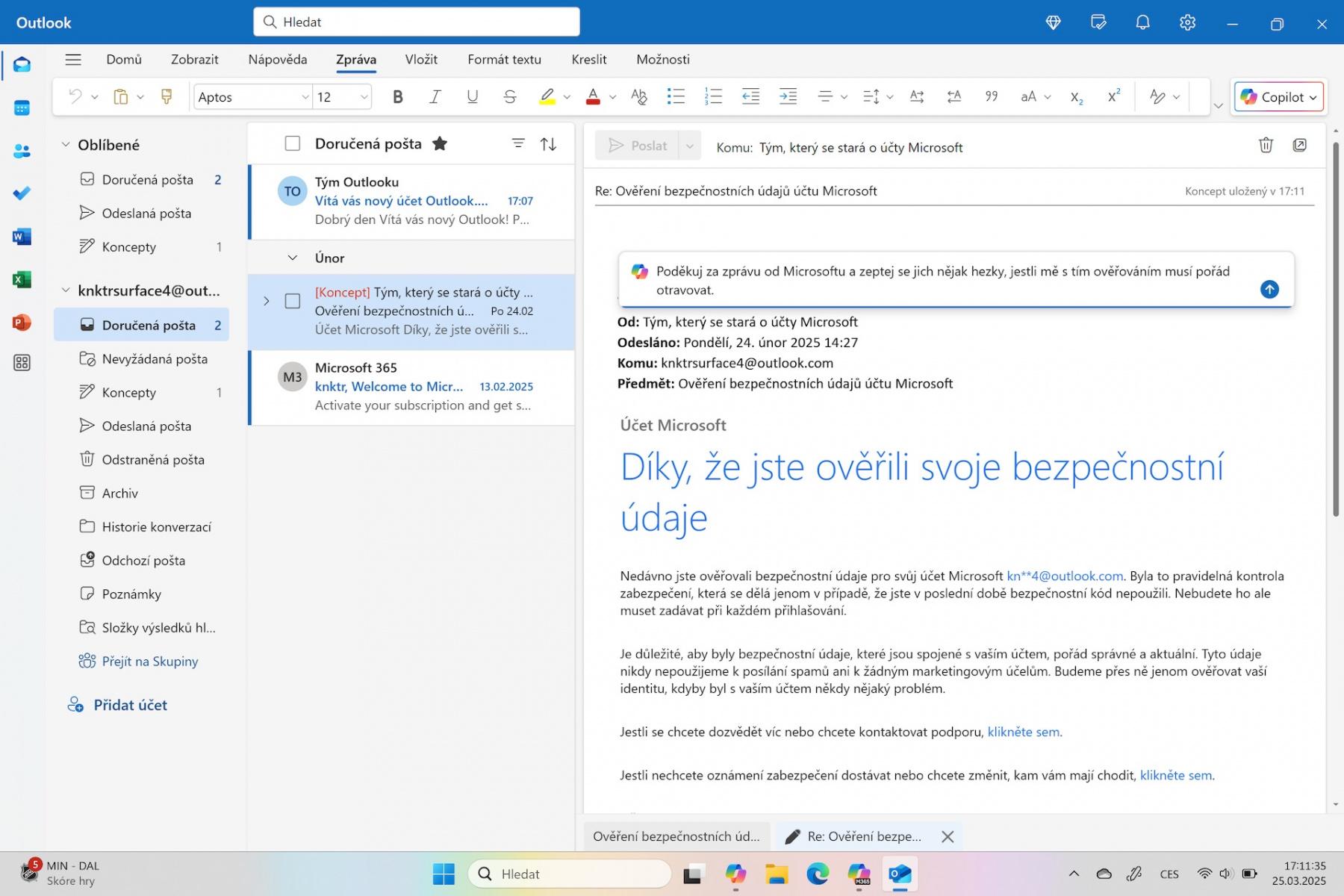Insert numbered list
Viewport: 1344px width, 896px height.
pyautogui.click(x=713, y=97)
